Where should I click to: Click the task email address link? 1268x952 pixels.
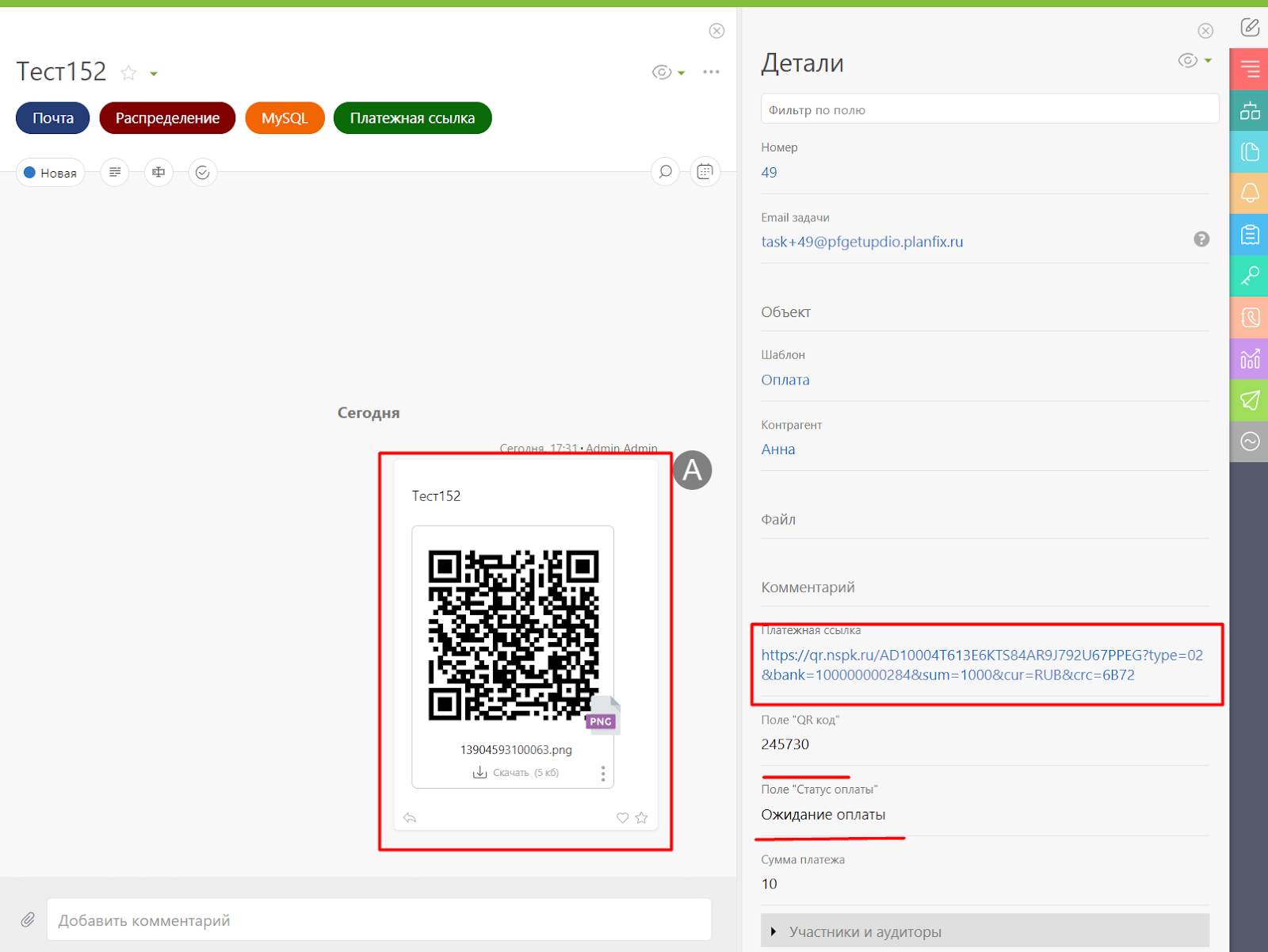pyautogui.click(x=862, y=242)
